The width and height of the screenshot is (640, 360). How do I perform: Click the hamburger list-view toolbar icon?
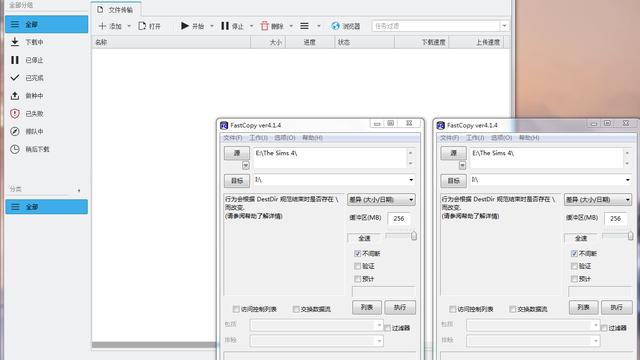(x=304, y=26)
